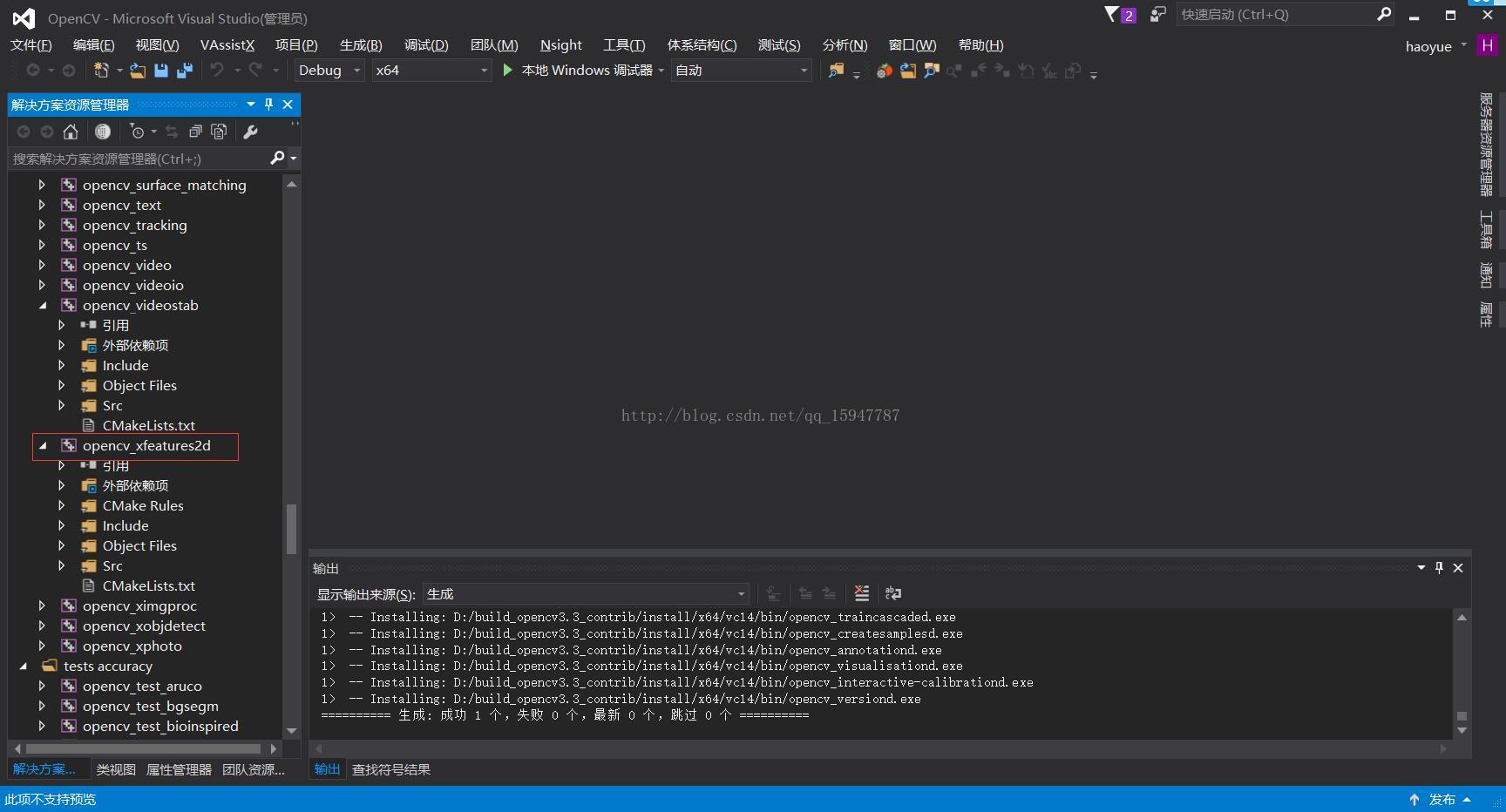Switch to the 属性管理器 tab

[179, 769]
